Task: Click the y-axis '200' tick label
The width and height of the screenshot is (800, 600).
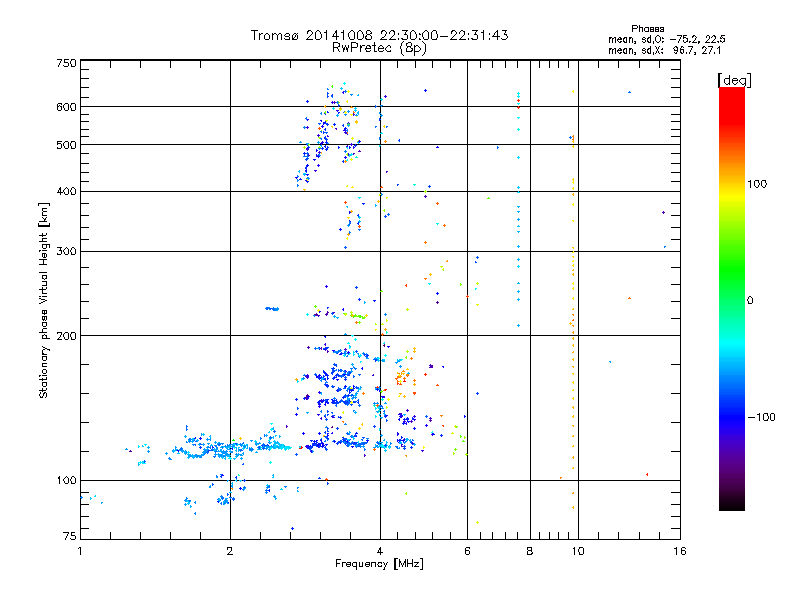Action: coord(66,336)
